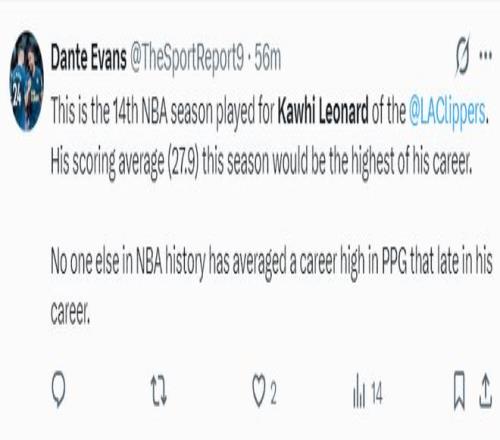This screenshot has height=440, width=500.
Task: Open the Grok explain icon
Action: (x=463, y=56)
